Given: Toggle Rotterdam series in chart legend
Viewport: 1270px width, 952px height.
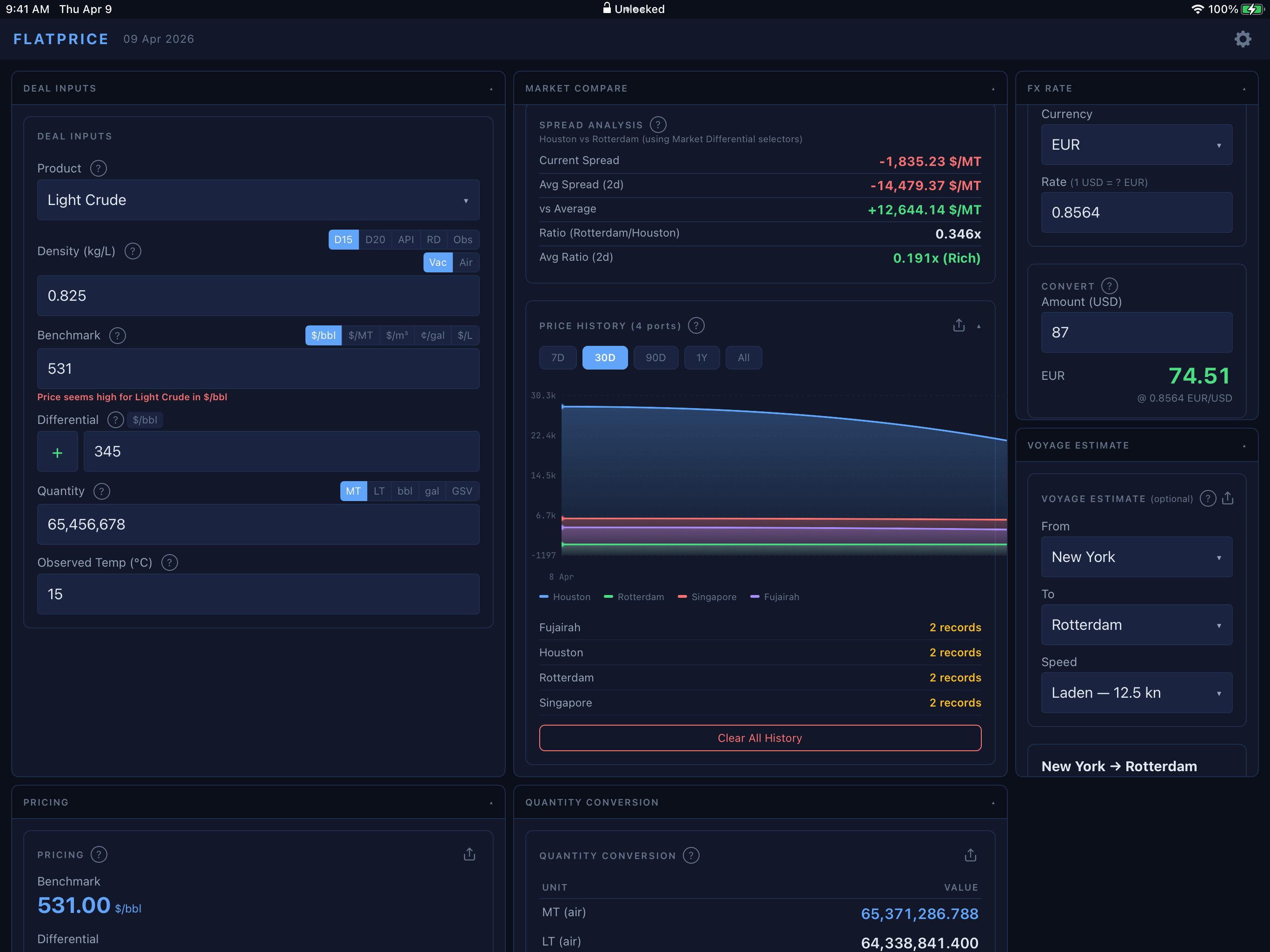Looking at the screenshot, I should coord(633,597).
